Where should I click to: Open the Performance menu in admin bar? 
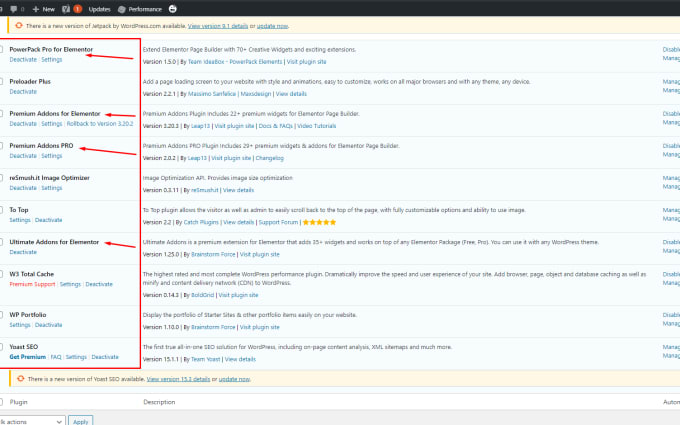tap(140, 9)
